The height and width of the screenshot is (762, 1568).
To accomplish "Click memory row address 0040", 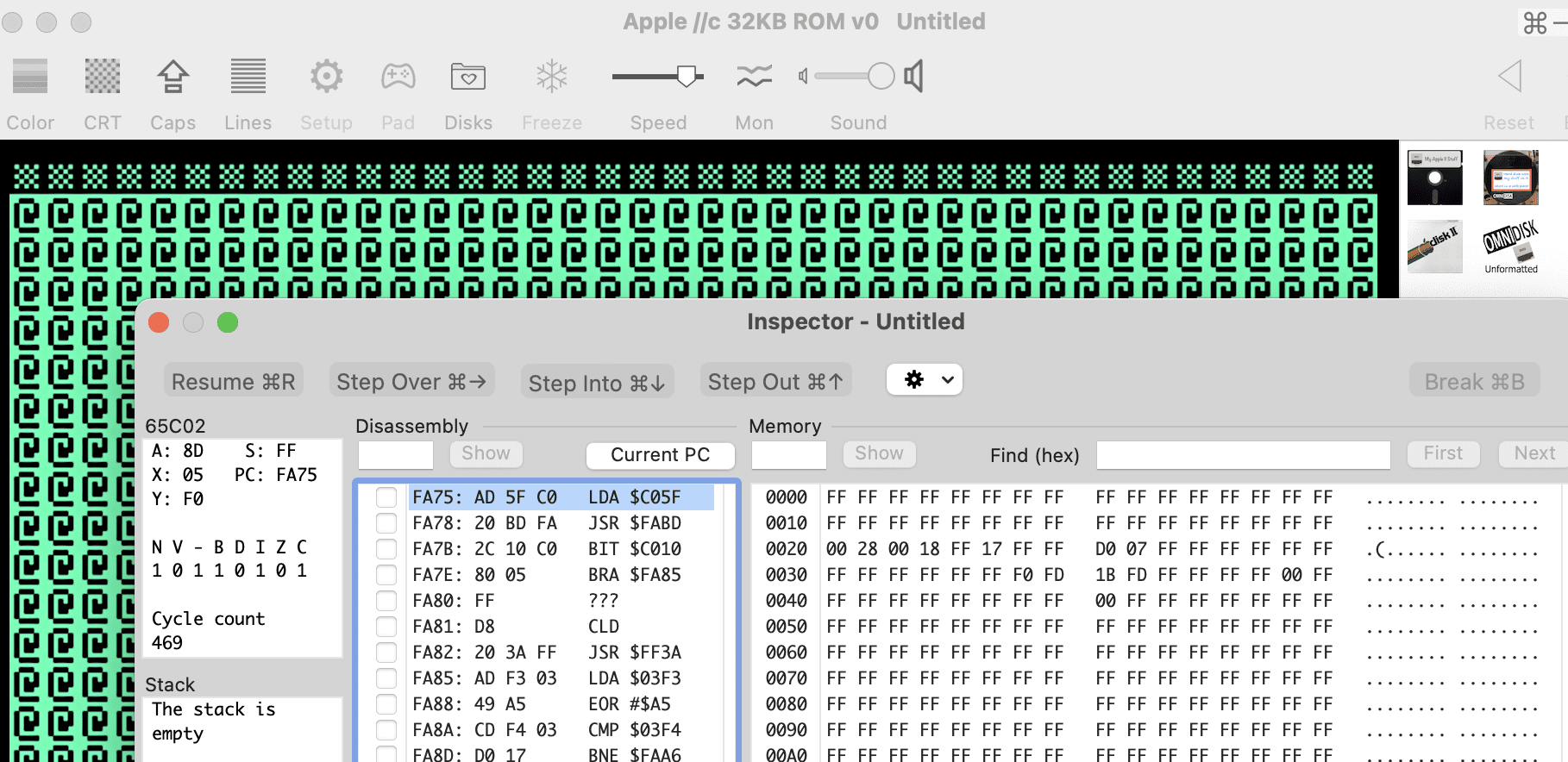I will (x=787, y=601).
